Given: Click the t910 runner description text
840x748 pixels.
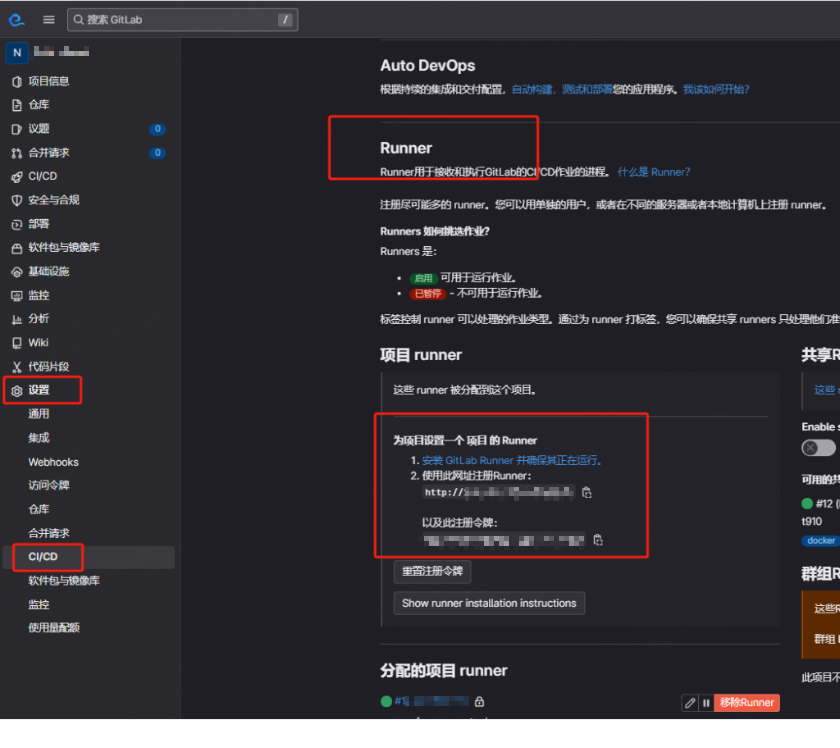Looking at the screenshot, I should 812,522.
